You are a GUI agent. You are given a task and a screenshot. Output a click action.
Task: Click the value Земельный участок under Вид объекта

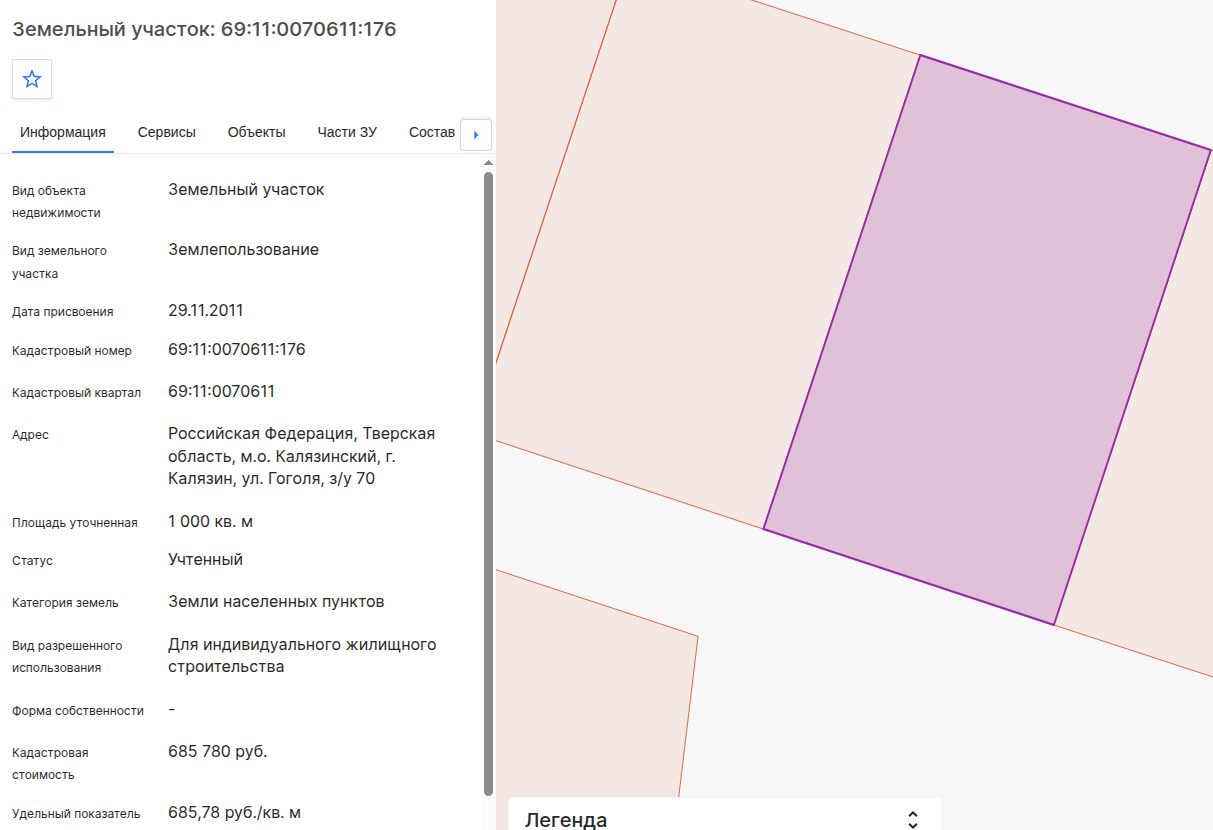[246, 189]
